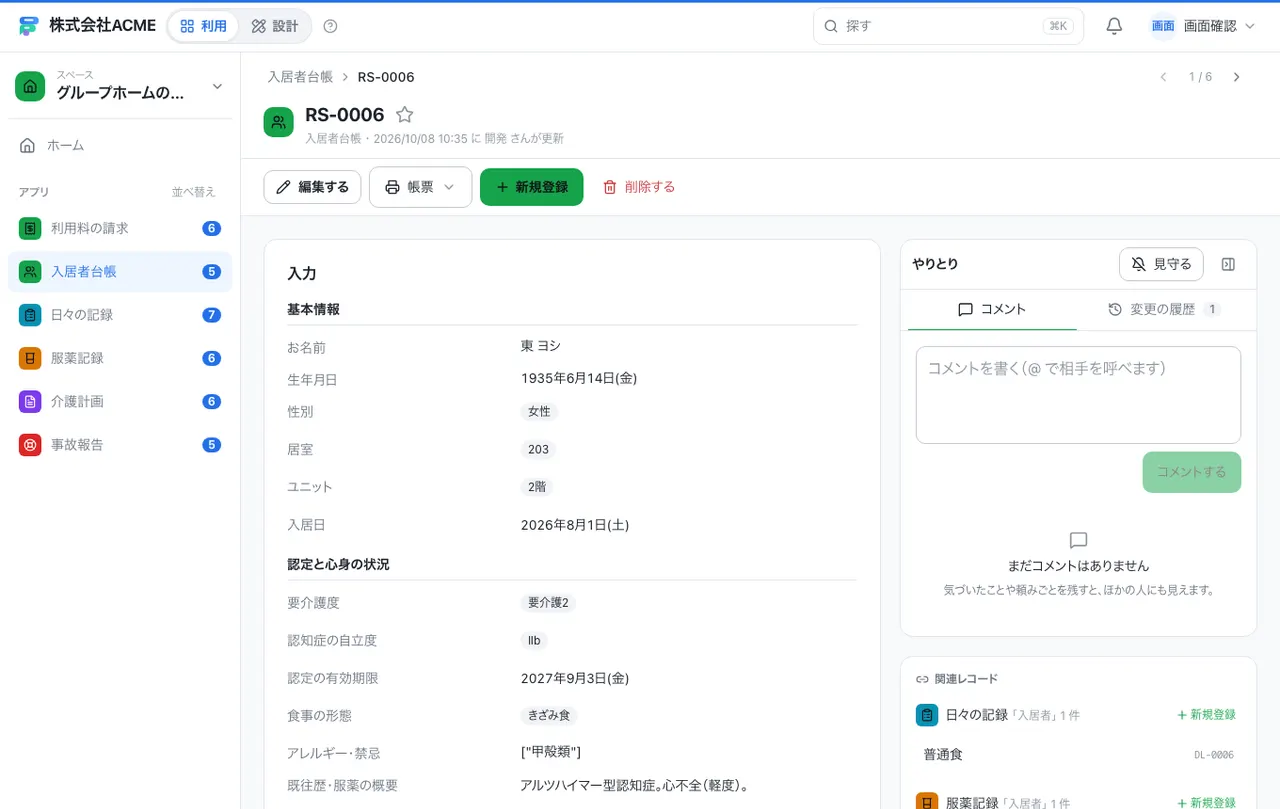Click the 介護計画 sidebar icon
The height and width of the screenshot is (809, 1280).
tap(30, 401)
